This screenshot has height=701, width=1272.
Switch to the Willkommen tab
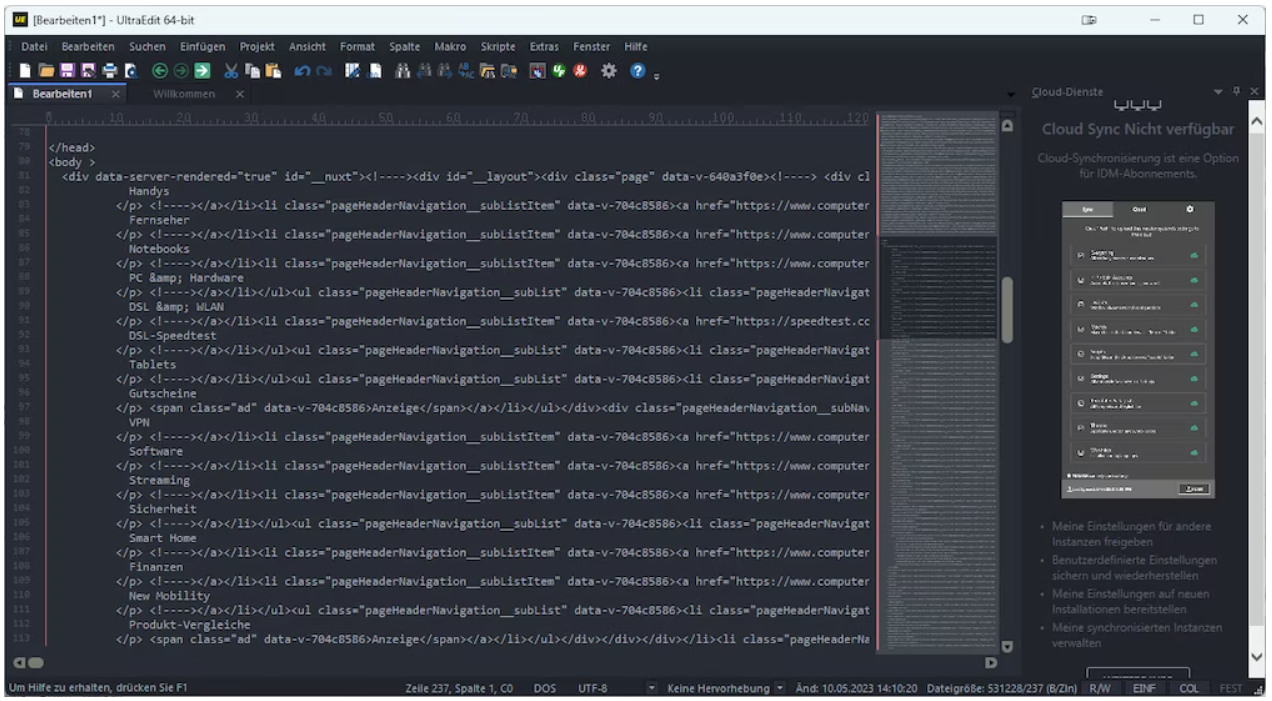coord(184,94)
